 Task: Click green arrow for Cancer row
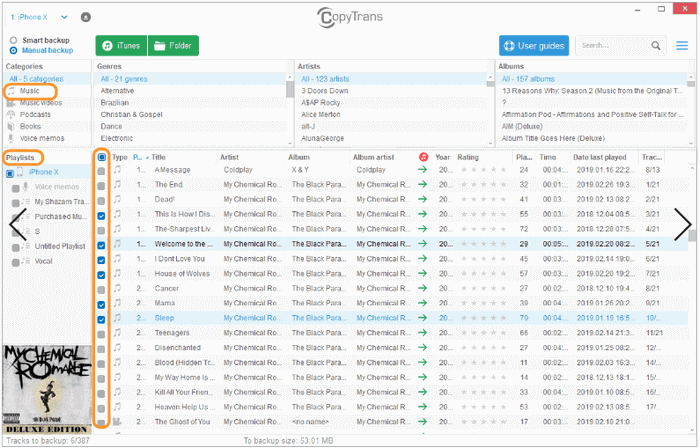[x=422, y=288]
